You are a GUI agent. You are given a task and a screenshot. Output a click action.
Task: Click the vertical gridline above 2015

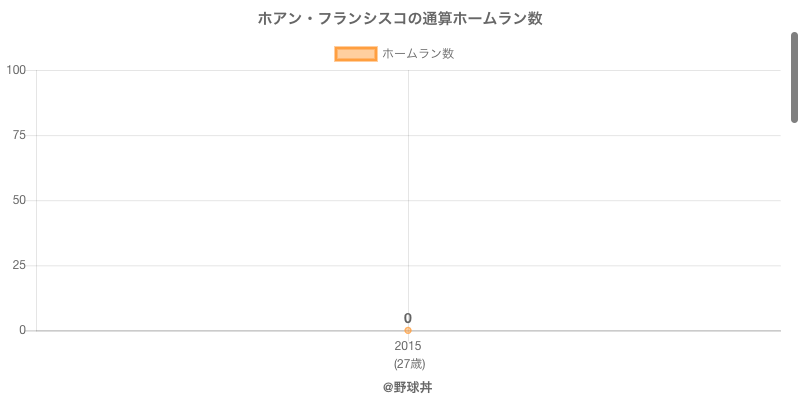click(408, 170)
